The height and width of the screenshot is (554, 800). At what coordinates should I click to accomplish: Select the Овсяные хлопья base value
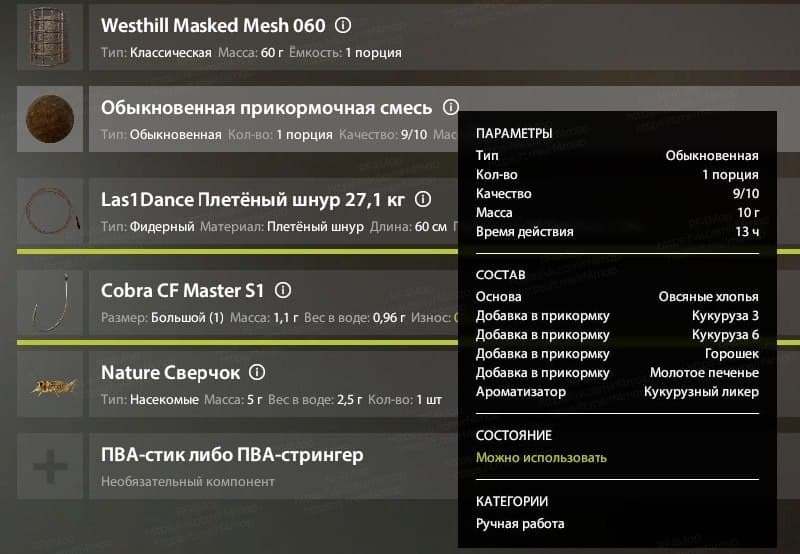(708, 296)
